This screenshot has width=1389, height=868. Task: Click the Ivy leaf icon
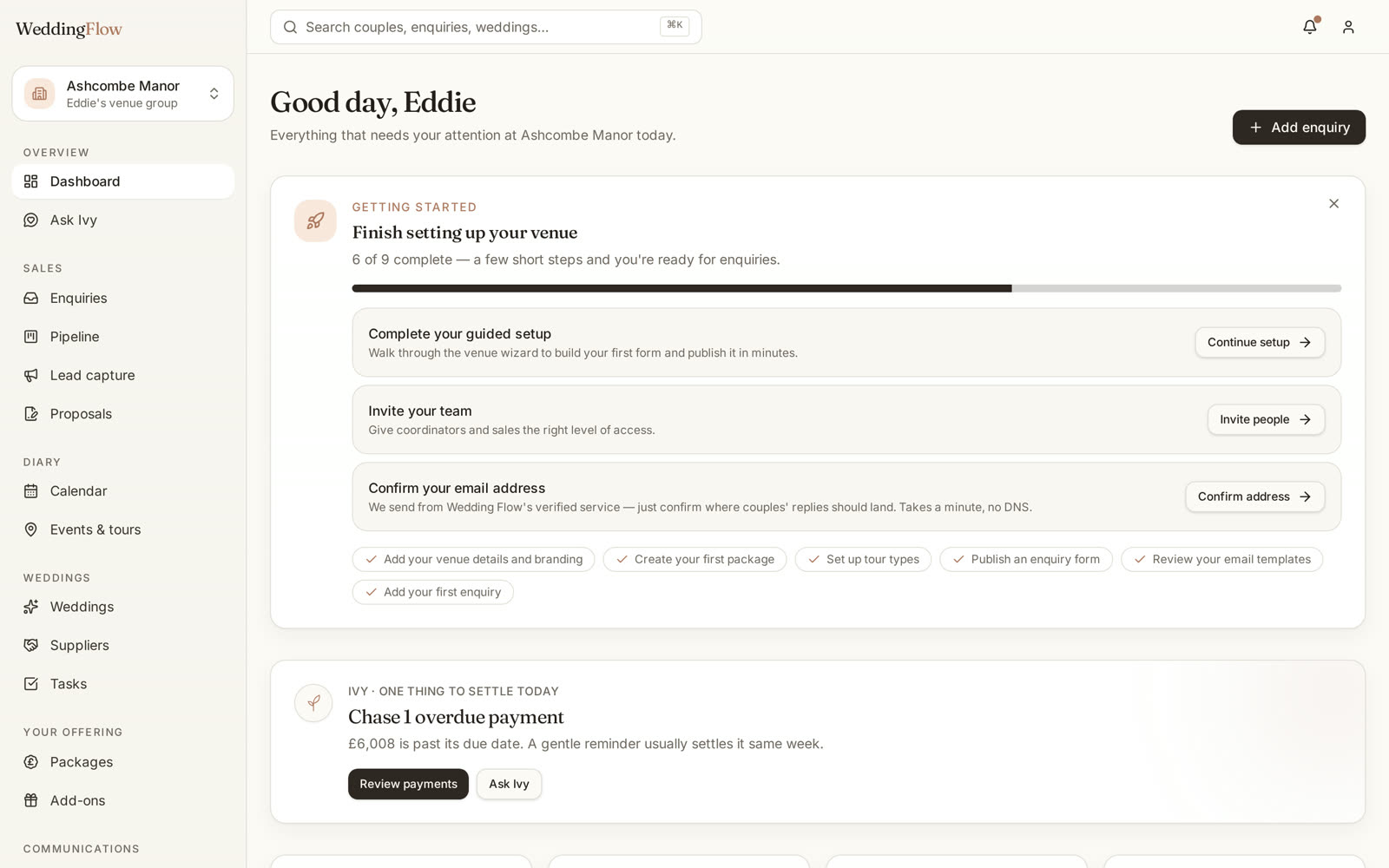point(313,703)
